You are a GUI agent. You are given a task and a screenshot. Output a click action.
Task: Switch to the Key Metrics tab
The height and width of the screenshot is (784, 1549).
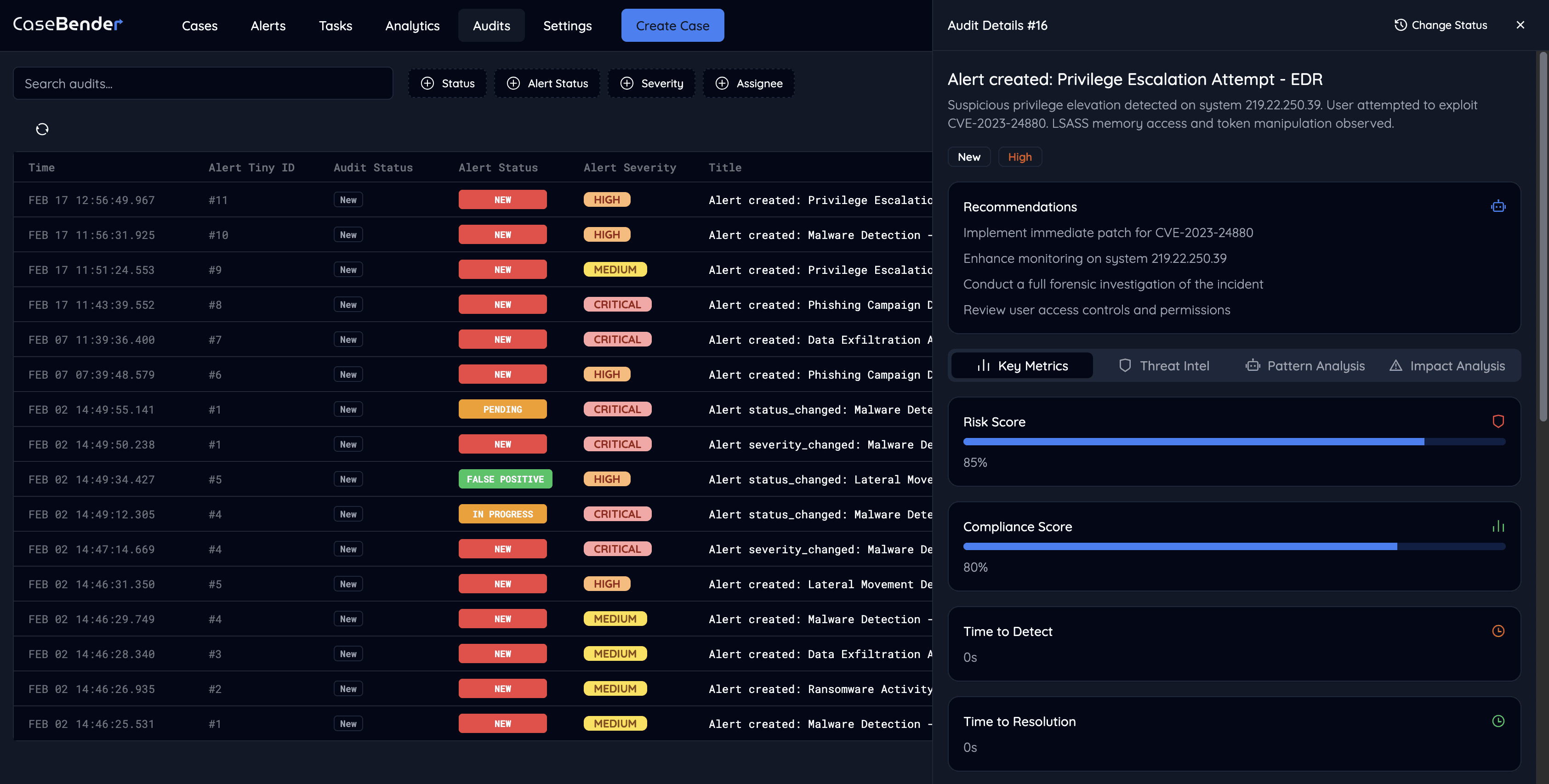pyautogui.click(x=1022, y=365)
